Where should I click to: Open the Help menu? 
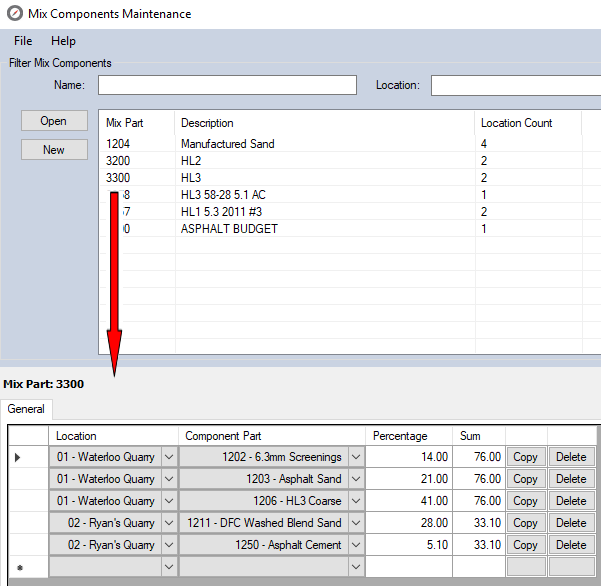(63, 41)
